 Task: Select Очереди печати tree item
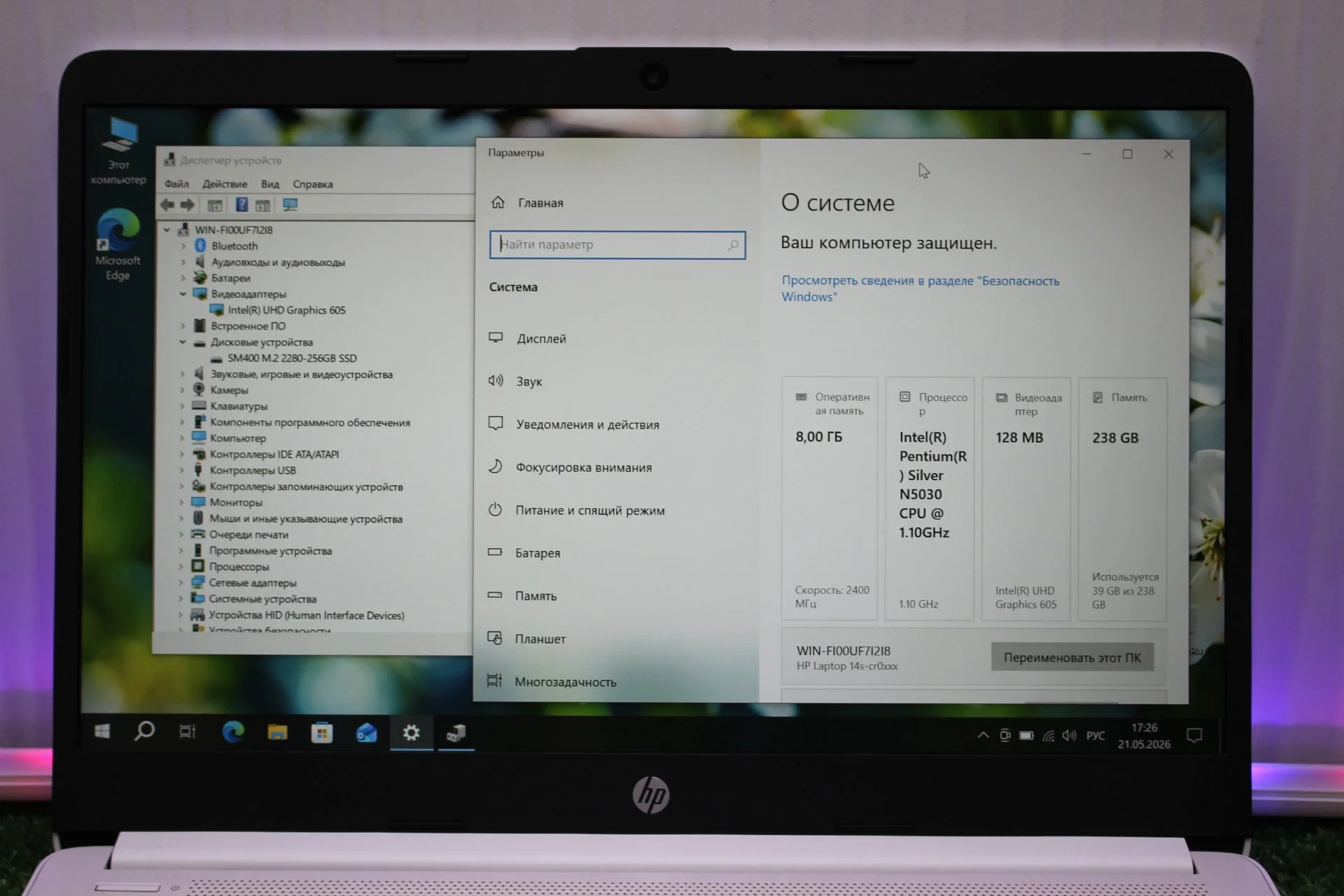point(248,535)
